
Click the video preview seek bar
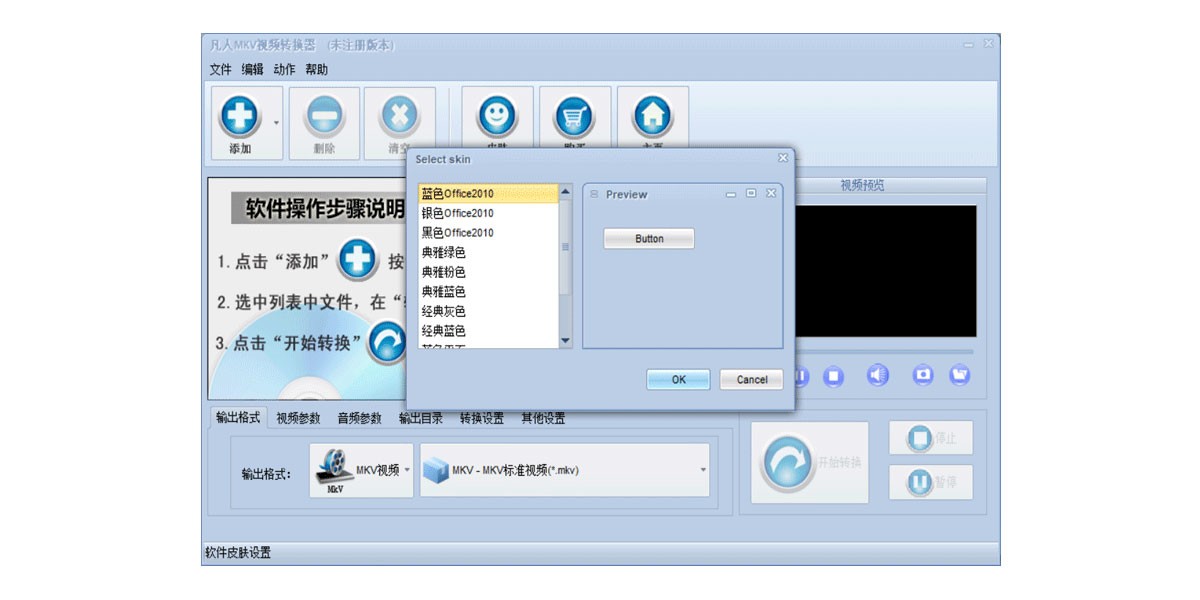(884, 352)
